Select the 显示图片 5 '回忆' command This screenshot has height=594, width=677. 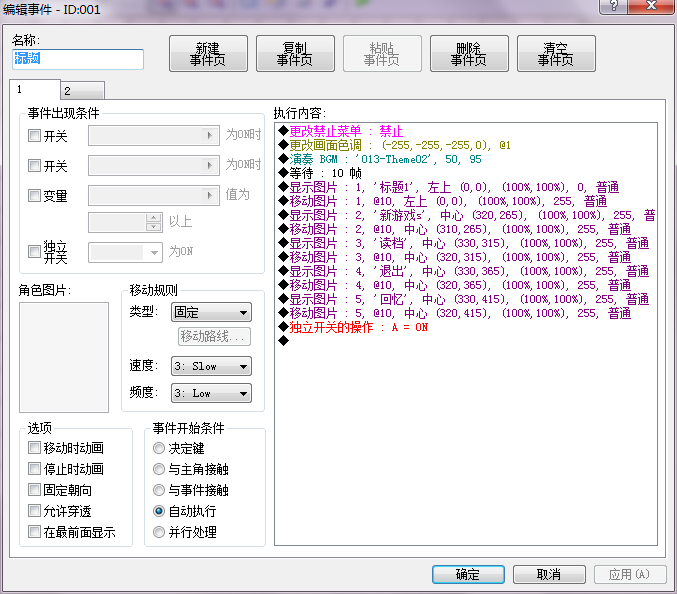tap(464, 299)
